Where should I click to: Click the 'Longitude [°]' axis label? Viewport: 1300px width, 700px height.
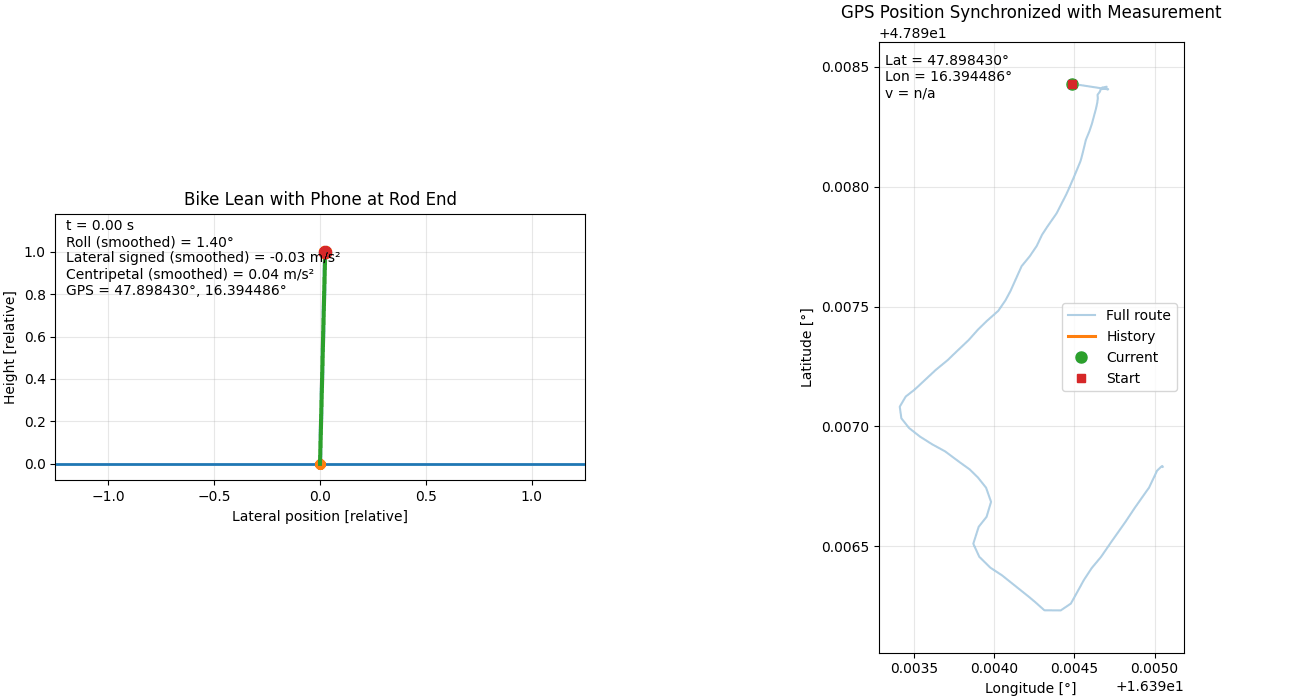click(1031, 688)
